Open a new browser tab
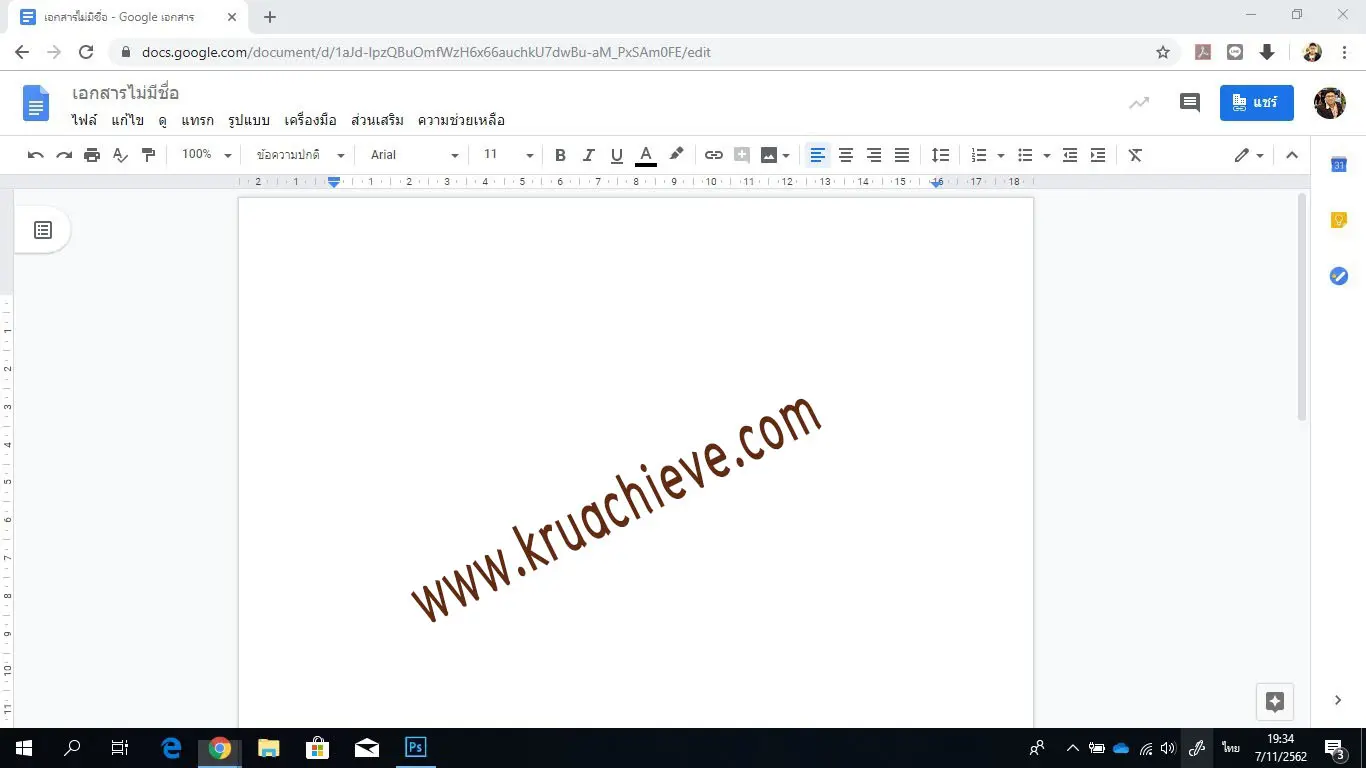The image size is (1366, 768). (x=270, y=17)
